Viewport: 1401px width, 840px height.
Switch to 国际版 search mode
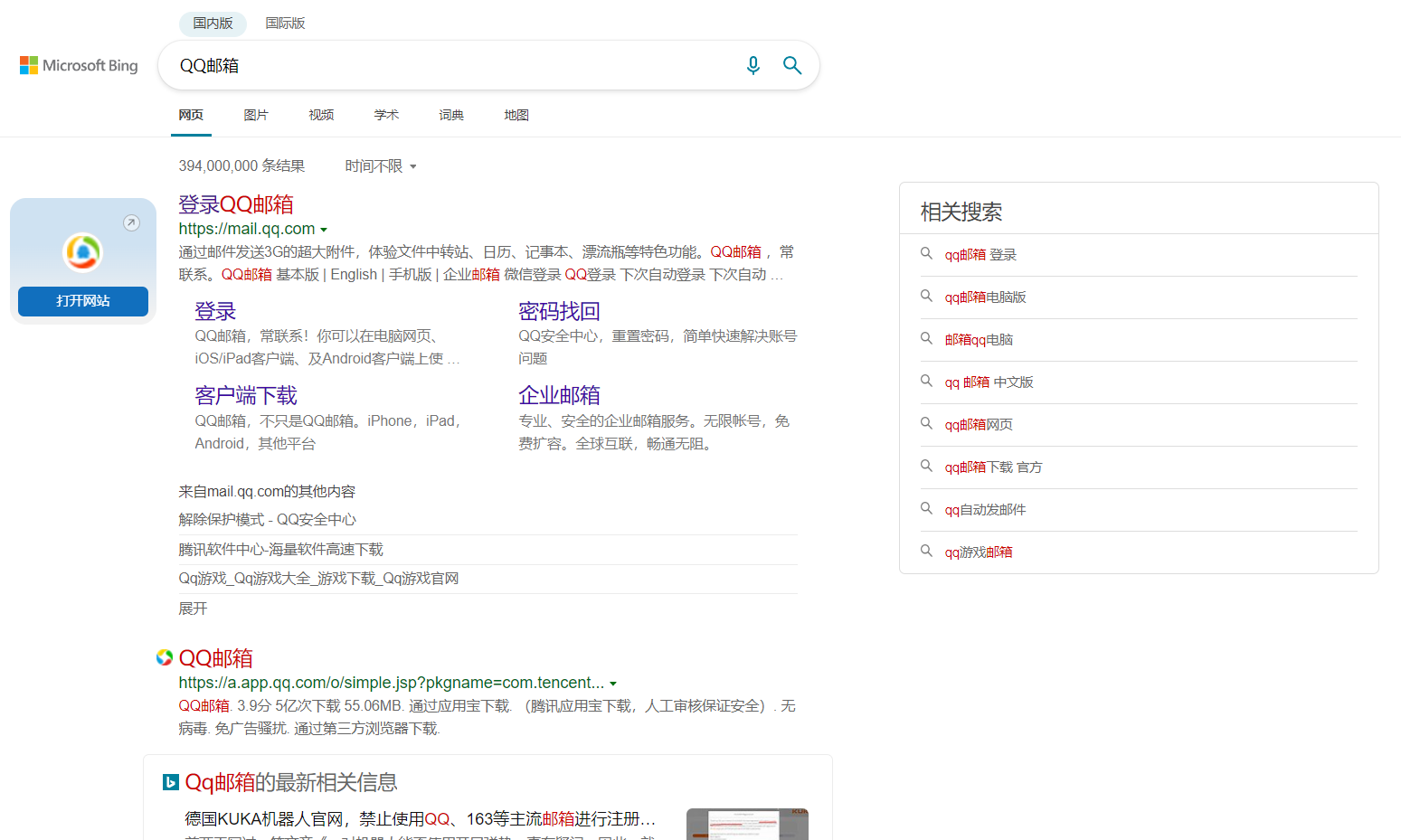point(285,24)
